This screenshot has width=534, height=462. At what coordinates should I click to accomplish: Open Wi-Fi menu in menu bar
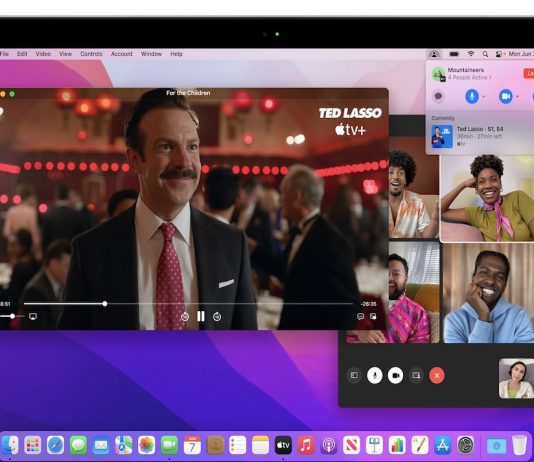(471, 54)
